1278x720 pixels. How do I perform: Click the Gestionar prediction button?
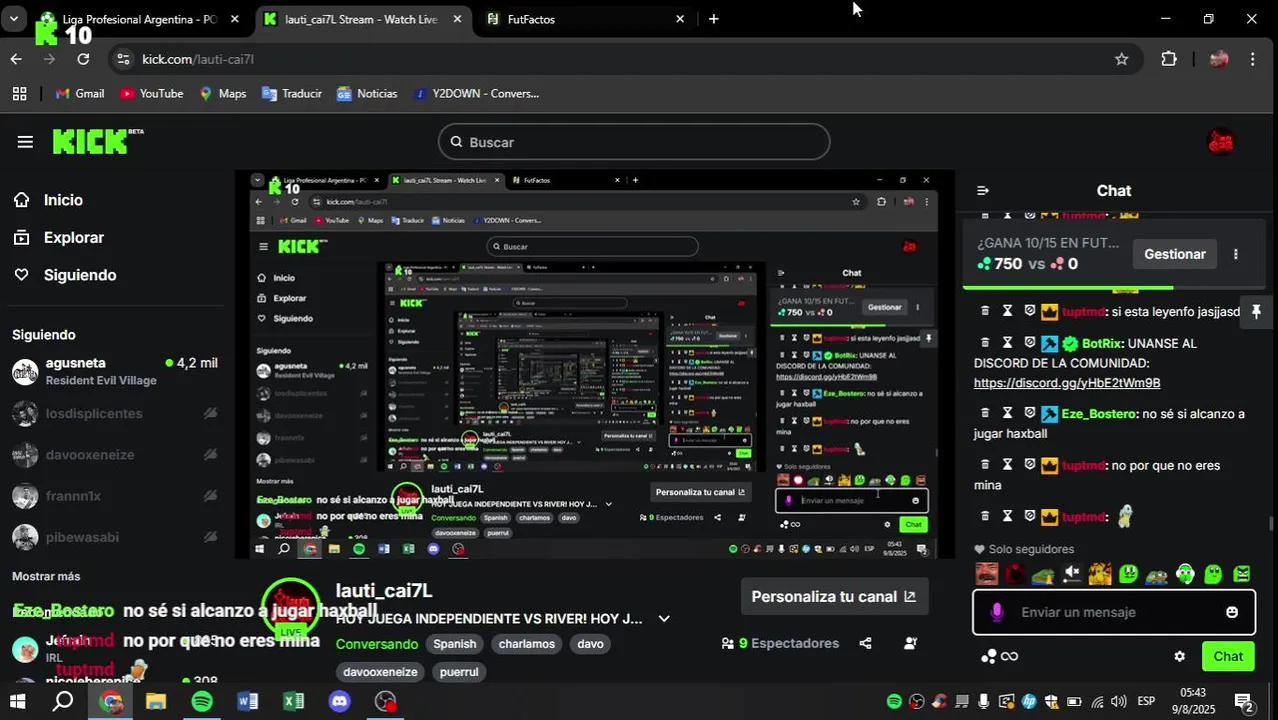coord(1174,254)
